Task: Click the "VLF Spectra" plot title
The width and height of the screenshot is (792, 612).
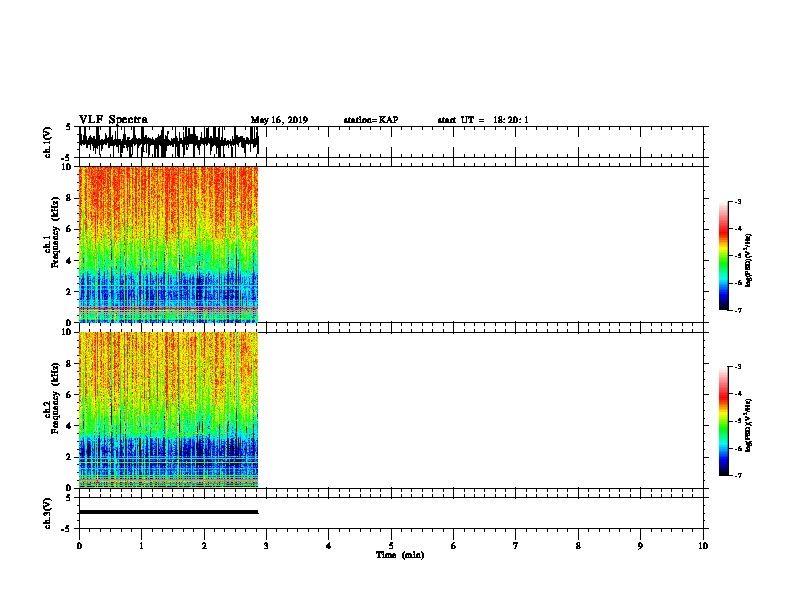Action: [x=113, y=120]
